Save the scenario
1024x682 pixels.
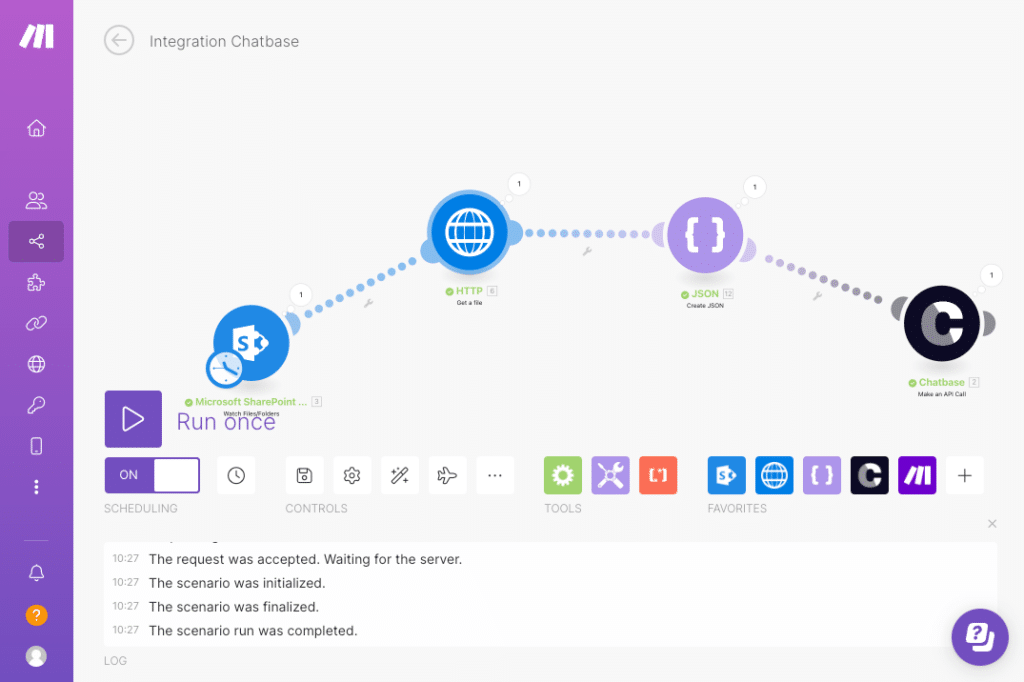coord(304,475)
